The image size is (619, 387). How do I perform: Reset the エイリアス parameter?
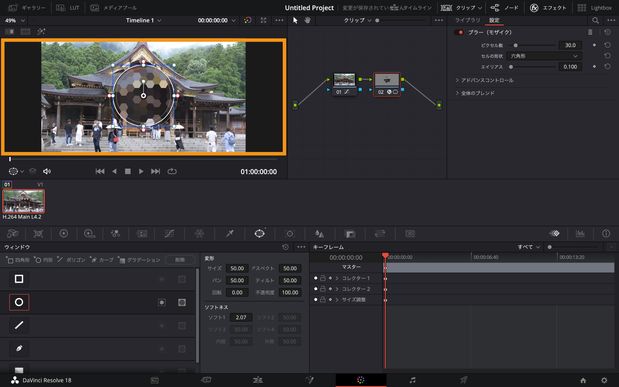coord(608,67)
